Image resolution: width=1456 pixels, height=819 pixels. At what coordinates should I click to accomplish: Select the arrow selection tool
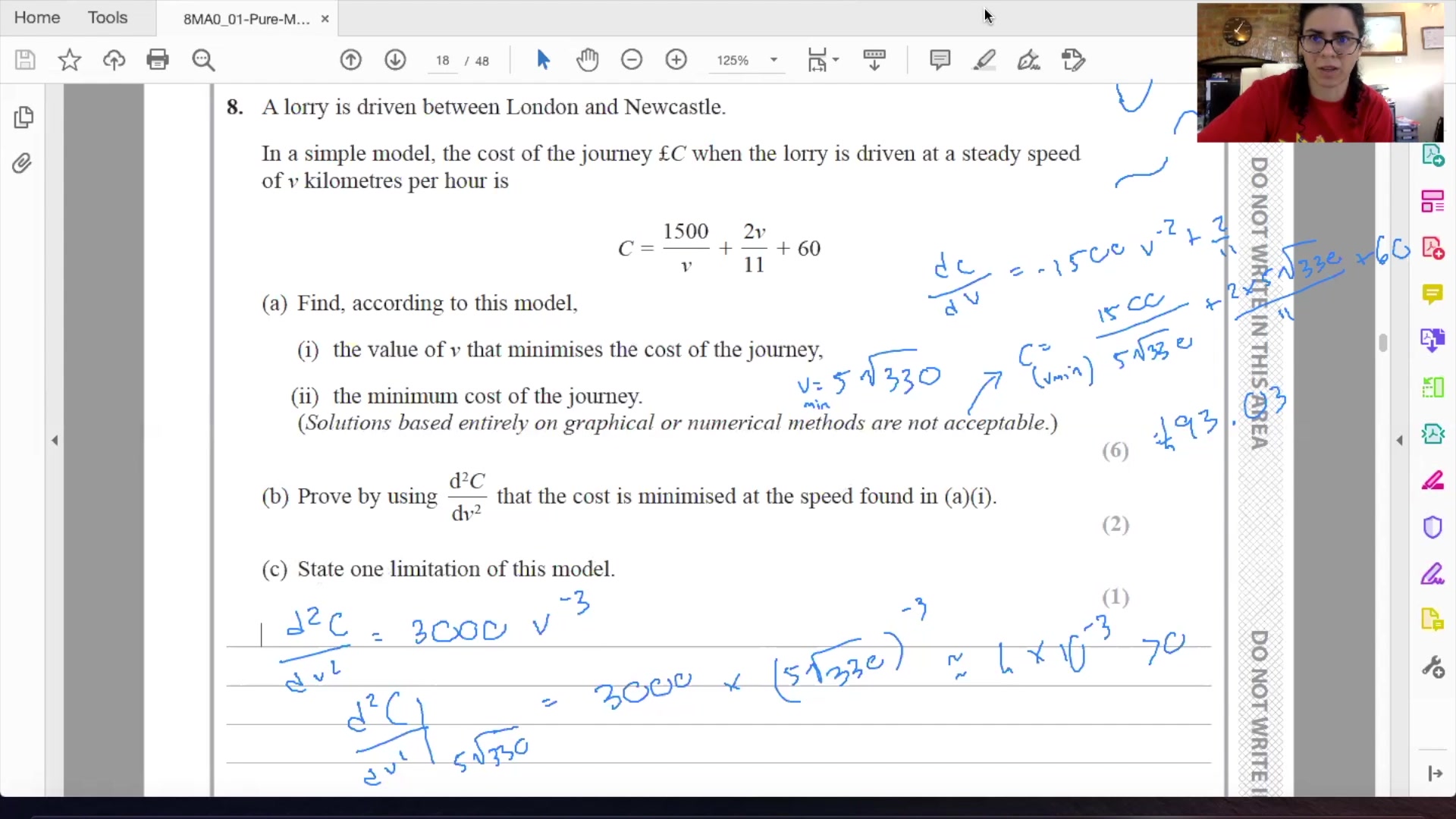pyautogui.click(x=543, y=60)
